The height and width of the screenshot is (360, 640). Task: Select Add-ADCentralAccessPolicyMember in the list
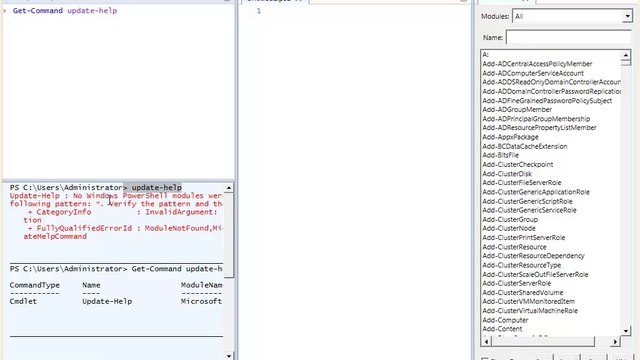pyautogui.click(x=537, y=64)
